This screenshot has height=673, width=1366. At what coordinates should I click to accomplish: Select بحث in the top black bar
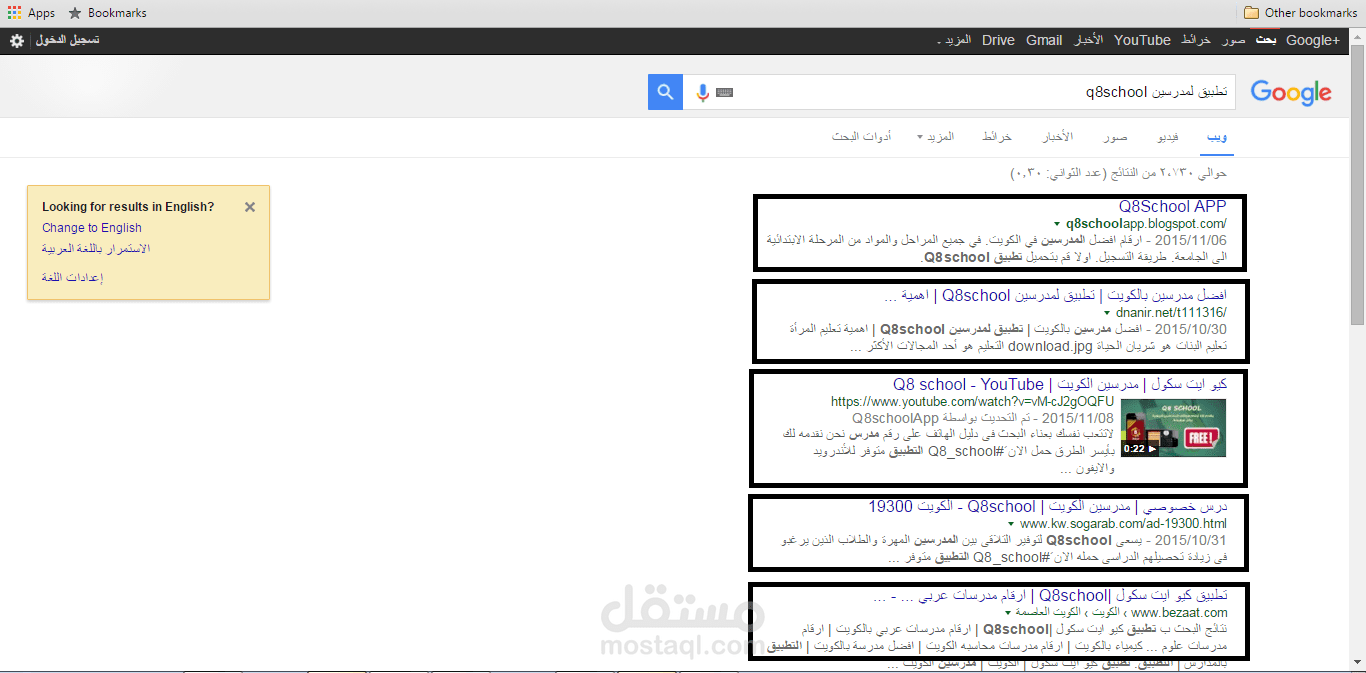[x=1267, y=40]
